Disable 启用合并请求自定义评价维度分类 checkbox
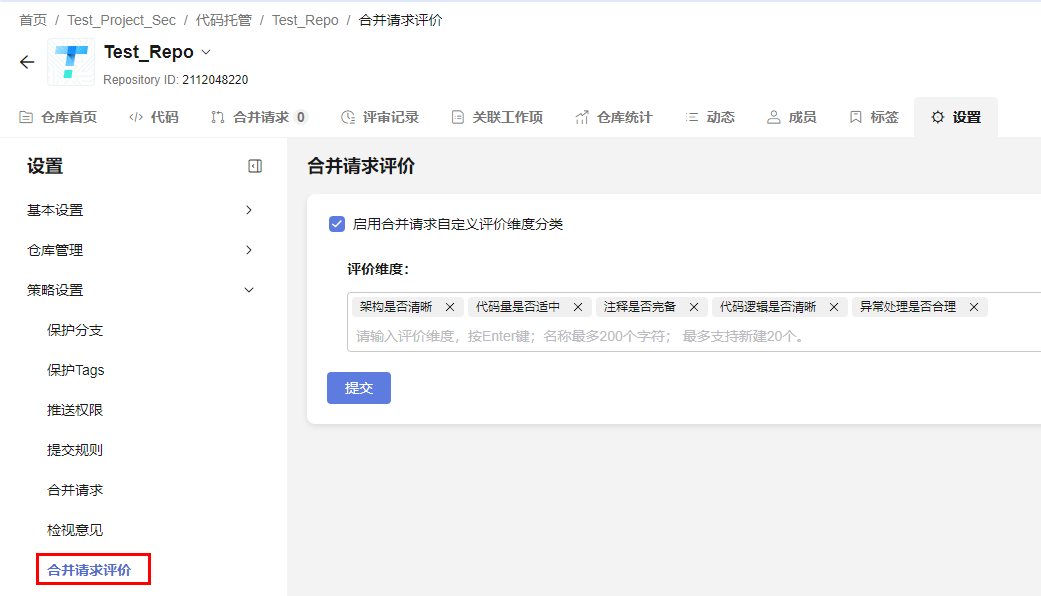The height and width of the screenshot is (596, 1041). 337,224
